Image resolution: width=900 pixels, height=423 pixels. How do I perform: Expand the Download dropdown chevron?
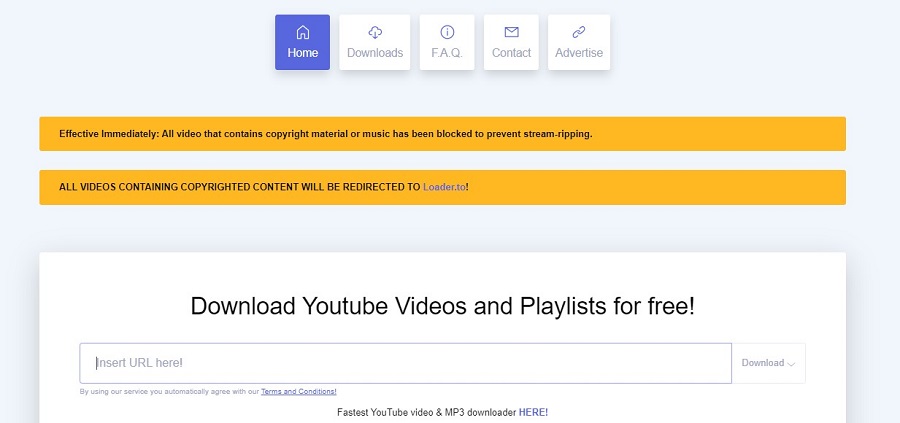point(791,364)
